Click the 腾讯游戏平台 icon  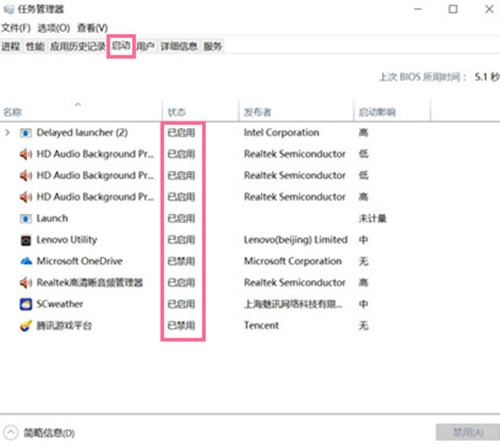click(26, 326)
